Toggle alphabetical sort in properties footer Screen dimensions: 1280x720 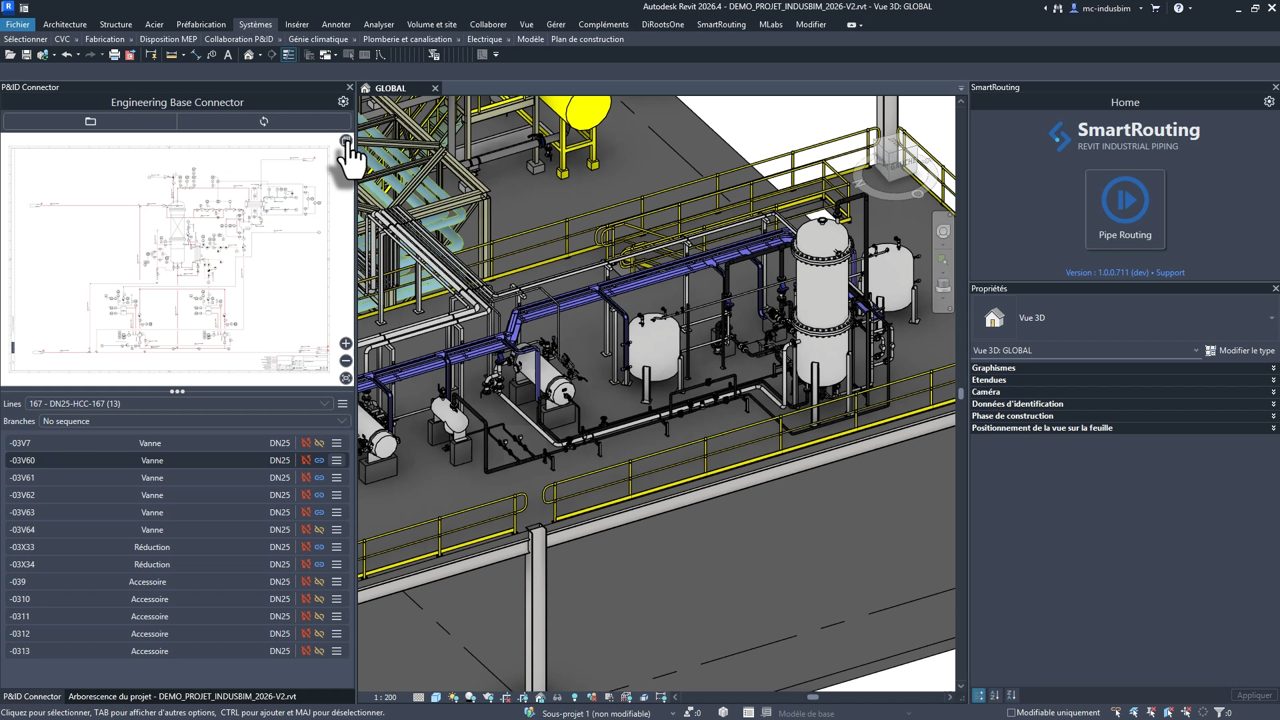(997, 695)
